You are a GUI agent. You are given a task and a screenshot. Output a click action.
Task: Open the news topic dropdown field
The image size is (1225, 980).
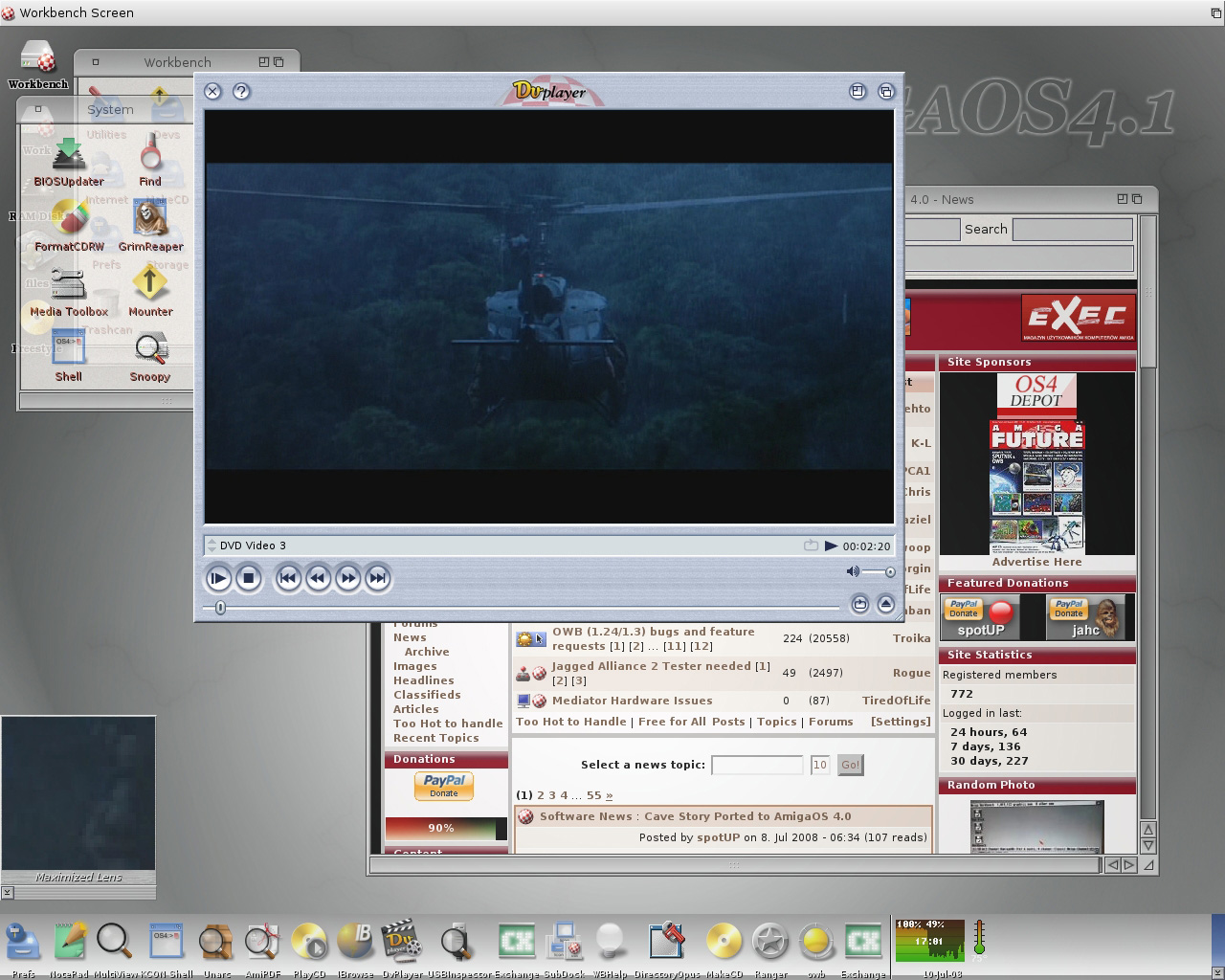tap(756, 765)
